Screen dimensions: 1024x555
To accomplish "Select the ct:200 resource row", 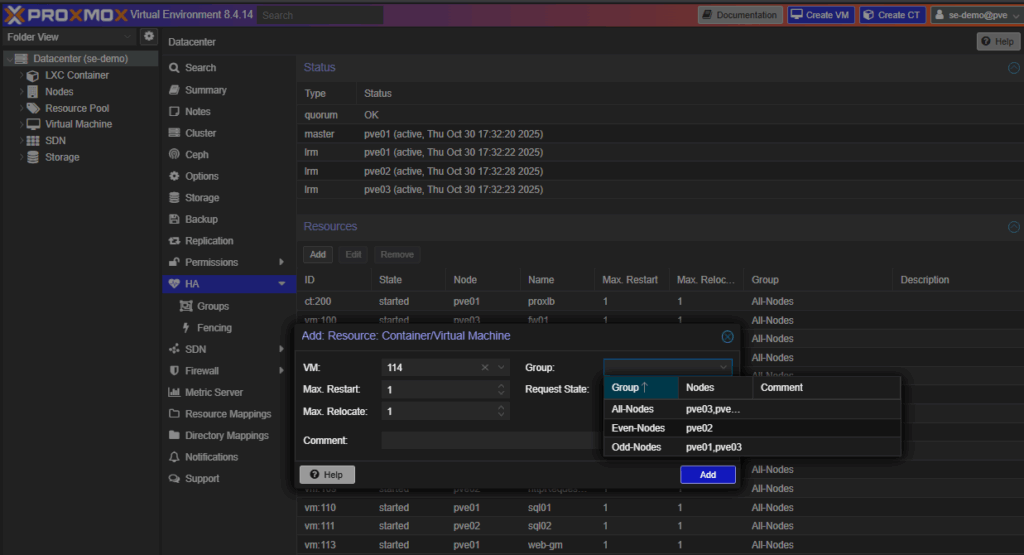I will click(x=660, y=302).
